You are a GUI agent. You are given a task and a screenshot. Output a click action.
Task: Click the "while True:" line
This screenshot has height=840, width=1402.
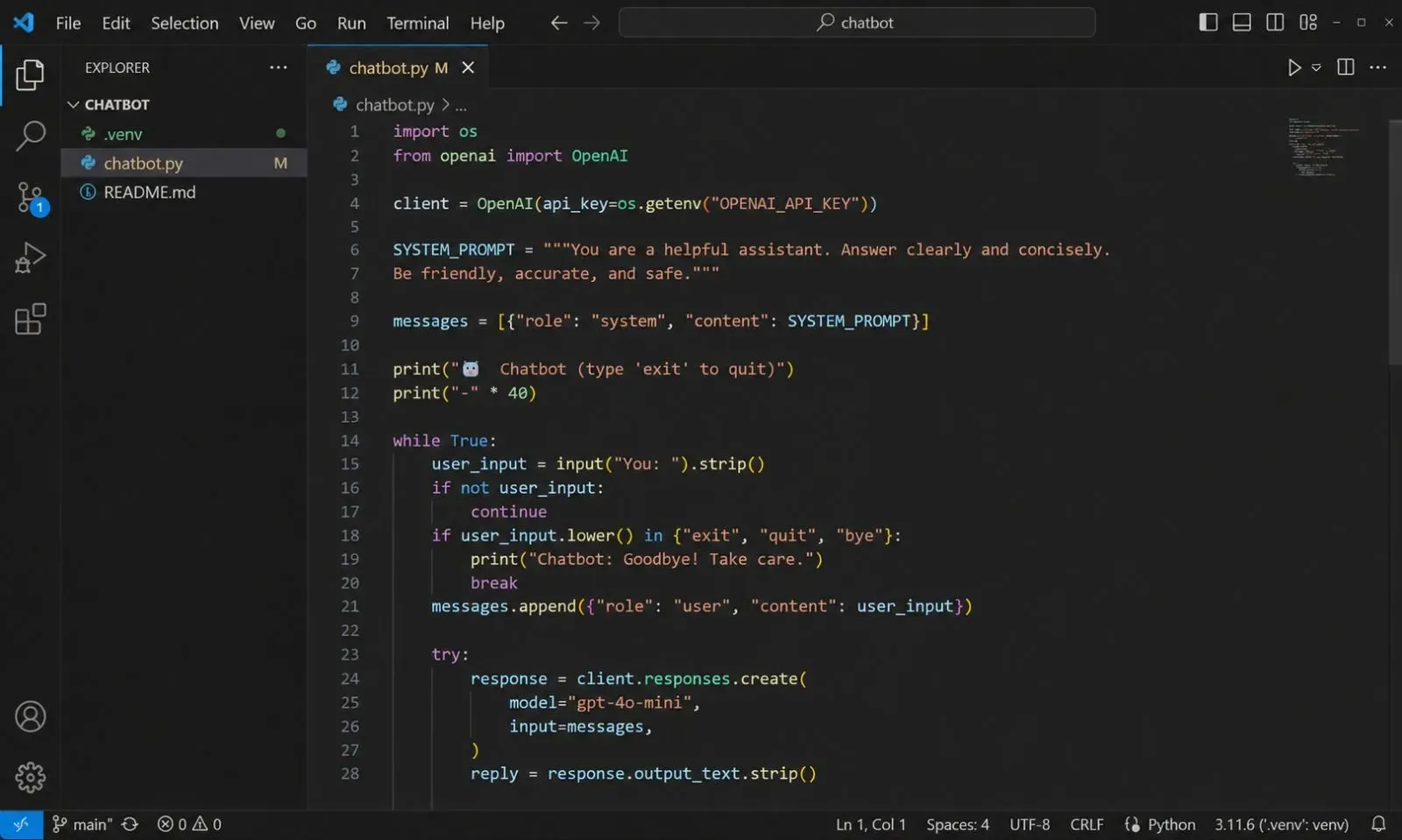point(444,441)
